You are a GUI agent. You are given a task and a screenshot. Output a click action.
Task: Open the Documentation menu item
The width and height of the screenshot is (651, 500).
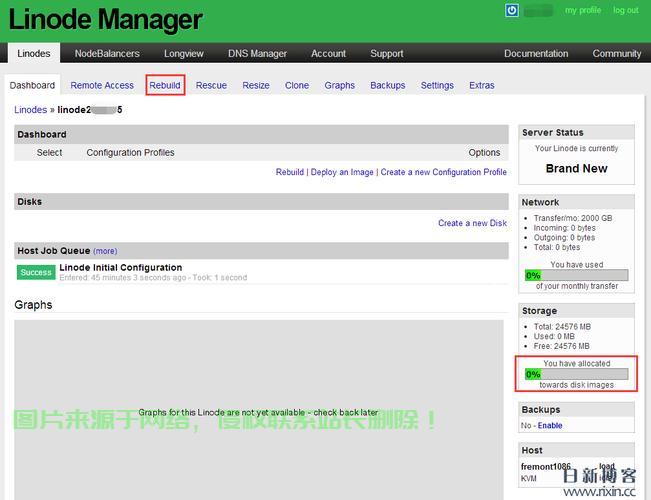pos(536,53)
